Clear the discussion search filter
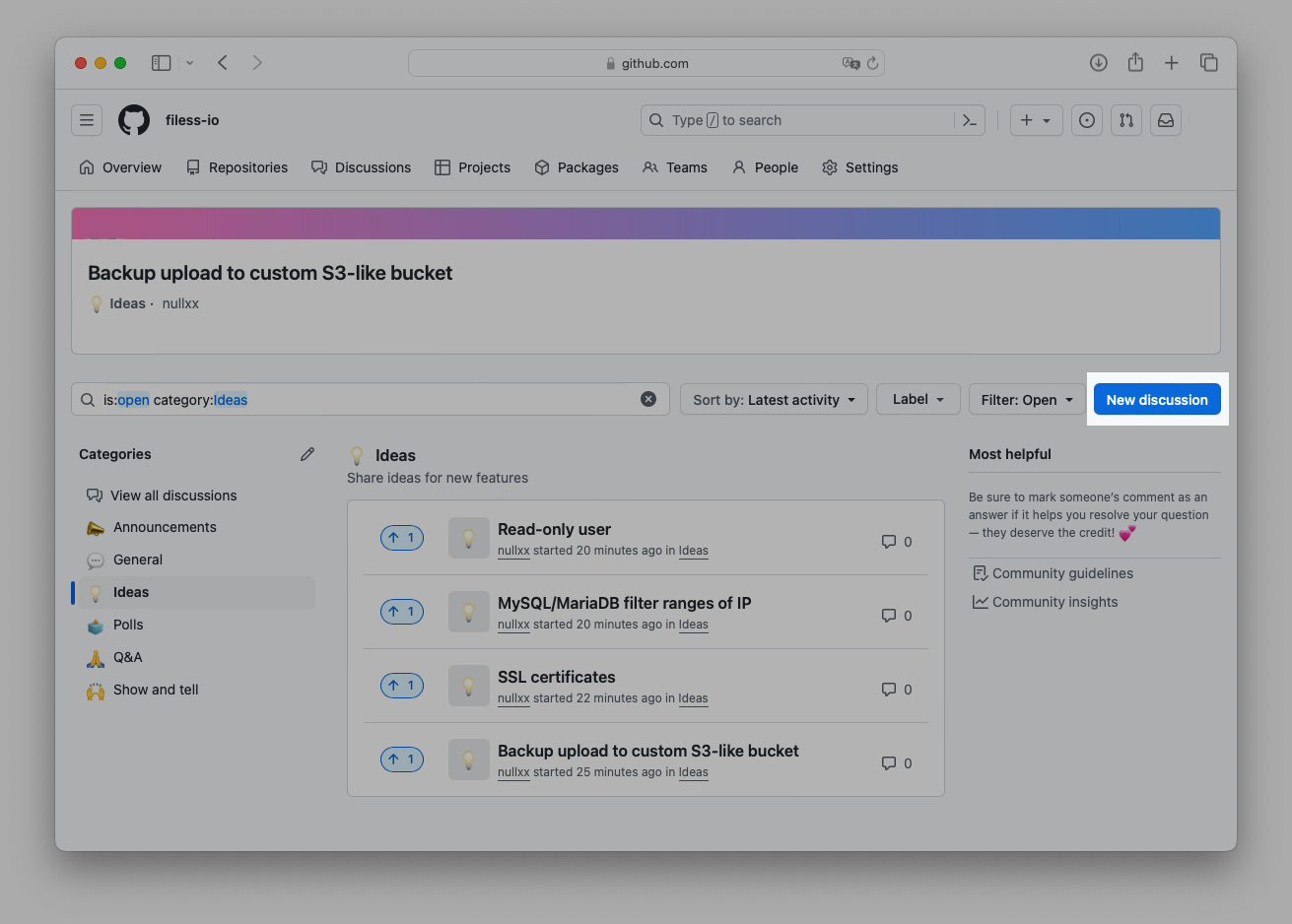1292x924 pixels. (648, 399)
